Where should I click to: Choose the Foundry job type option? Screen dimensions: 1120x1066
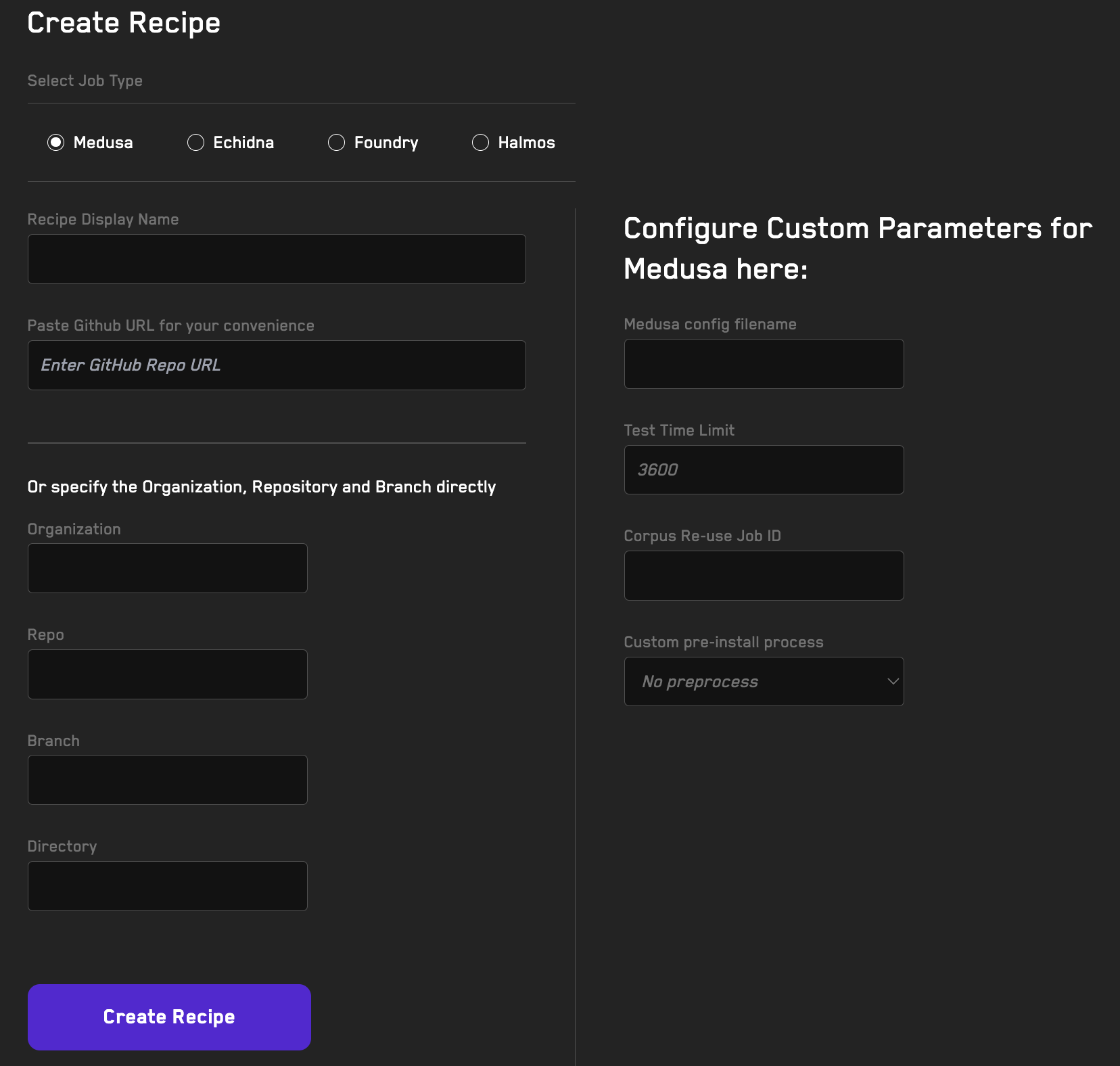[336, 143]
